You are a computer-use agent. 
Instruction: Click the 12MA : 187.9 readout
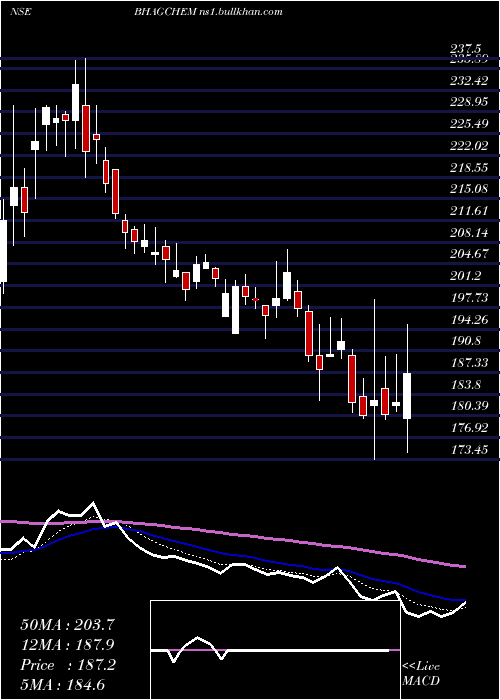point(67,645)
